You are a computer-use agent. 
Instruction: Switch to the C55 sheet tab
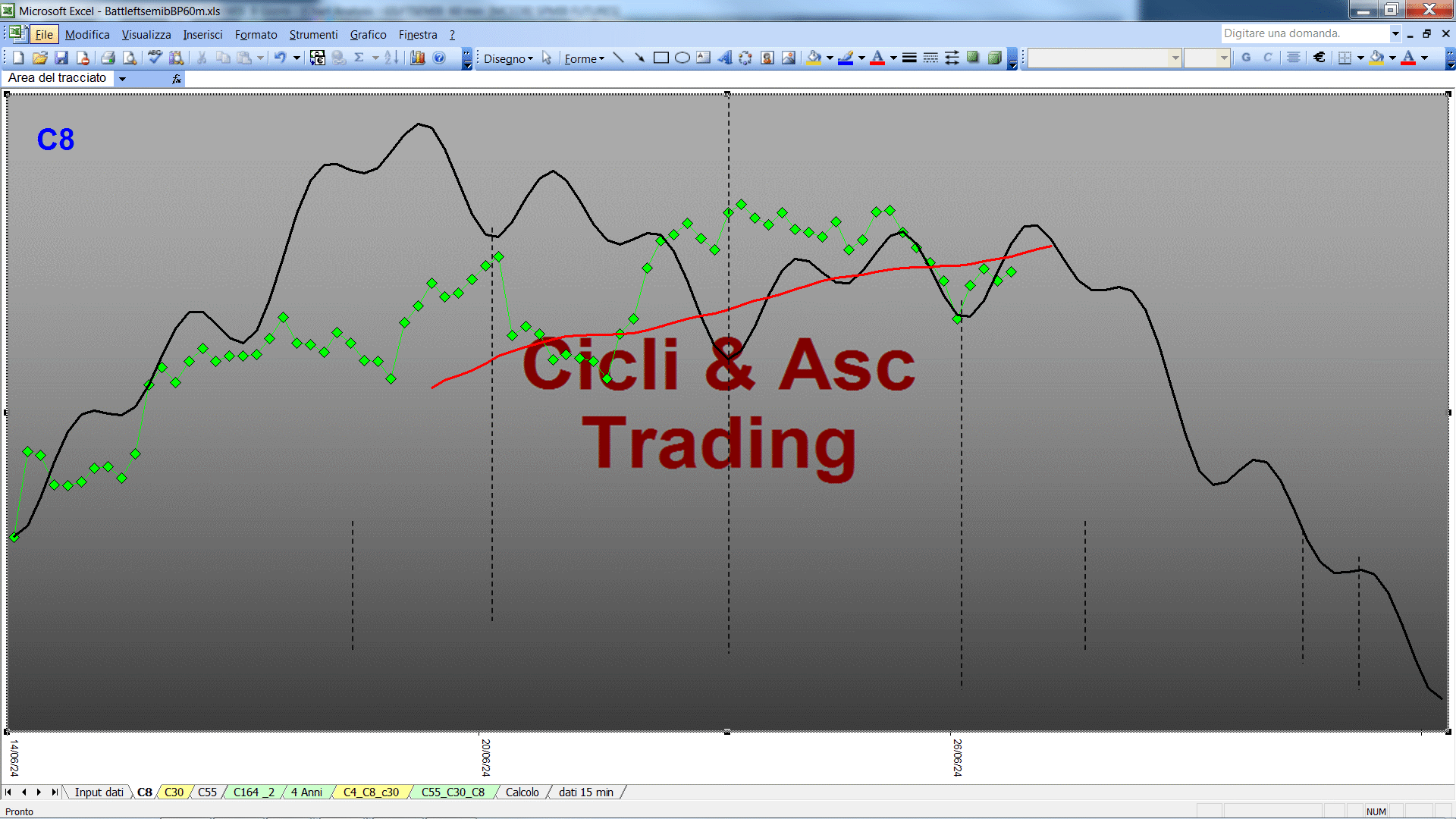[x=207, y=792]
